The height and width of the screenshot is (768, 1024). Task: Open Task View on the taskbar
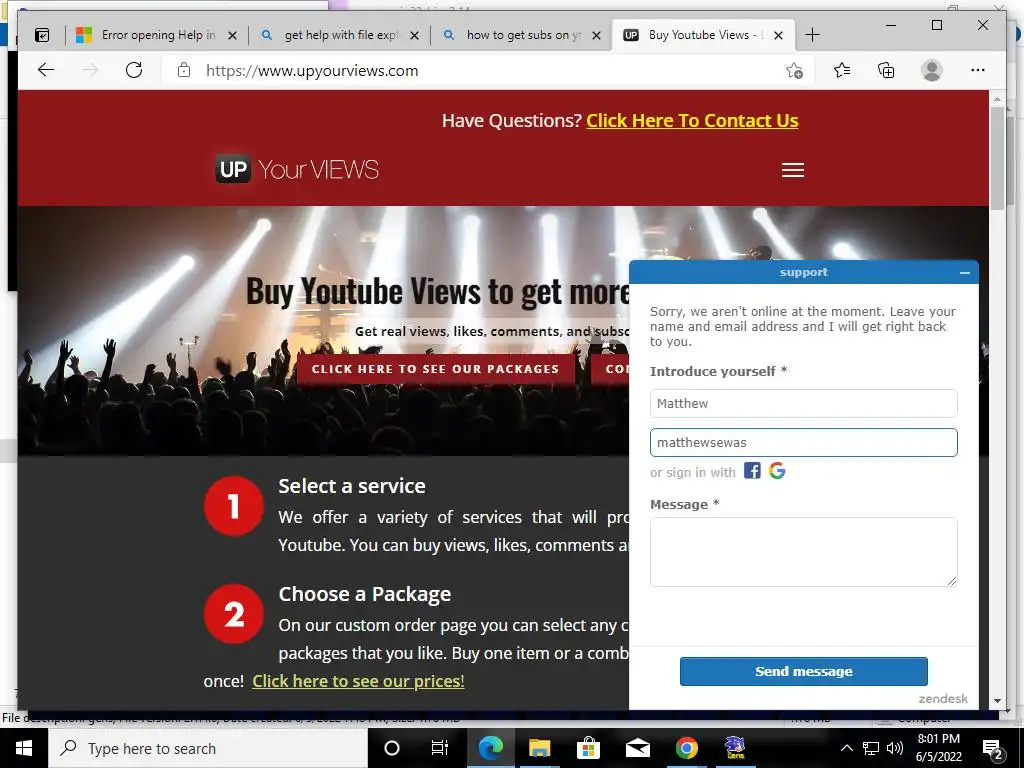(440, 748)
